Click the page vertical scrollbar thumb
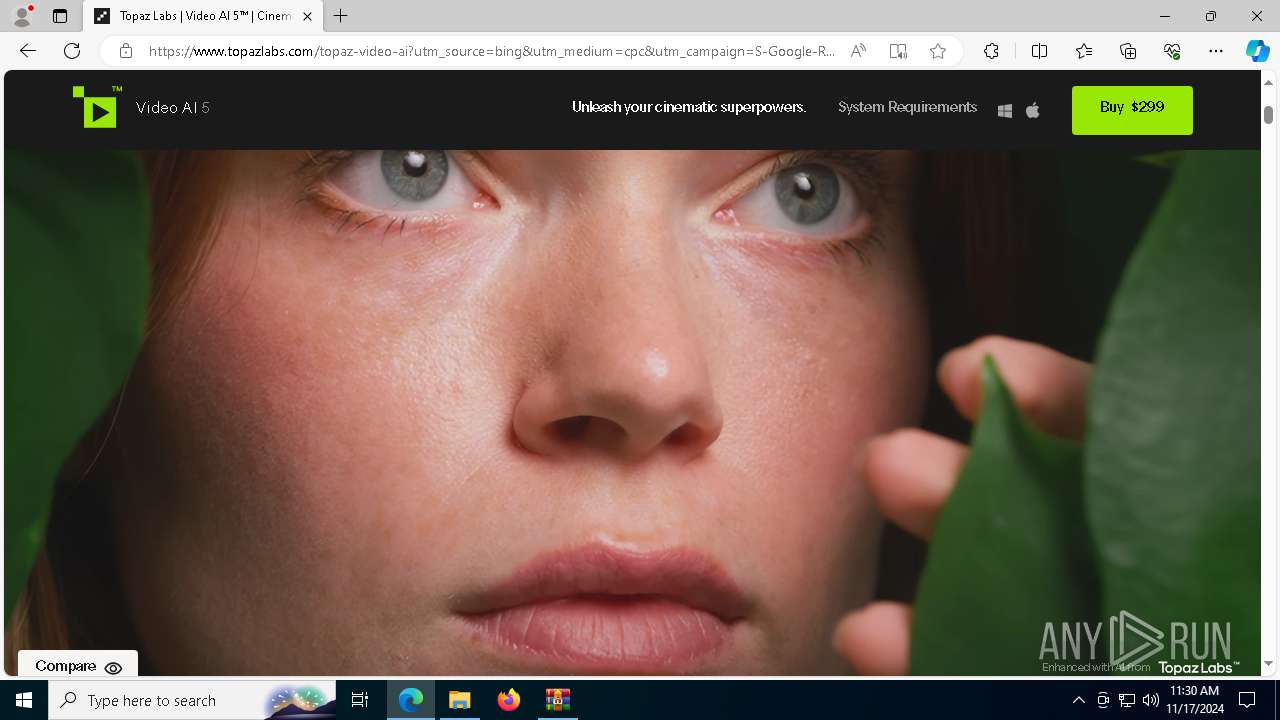This screenshot has width=1280, height=720. point(1269,114)
